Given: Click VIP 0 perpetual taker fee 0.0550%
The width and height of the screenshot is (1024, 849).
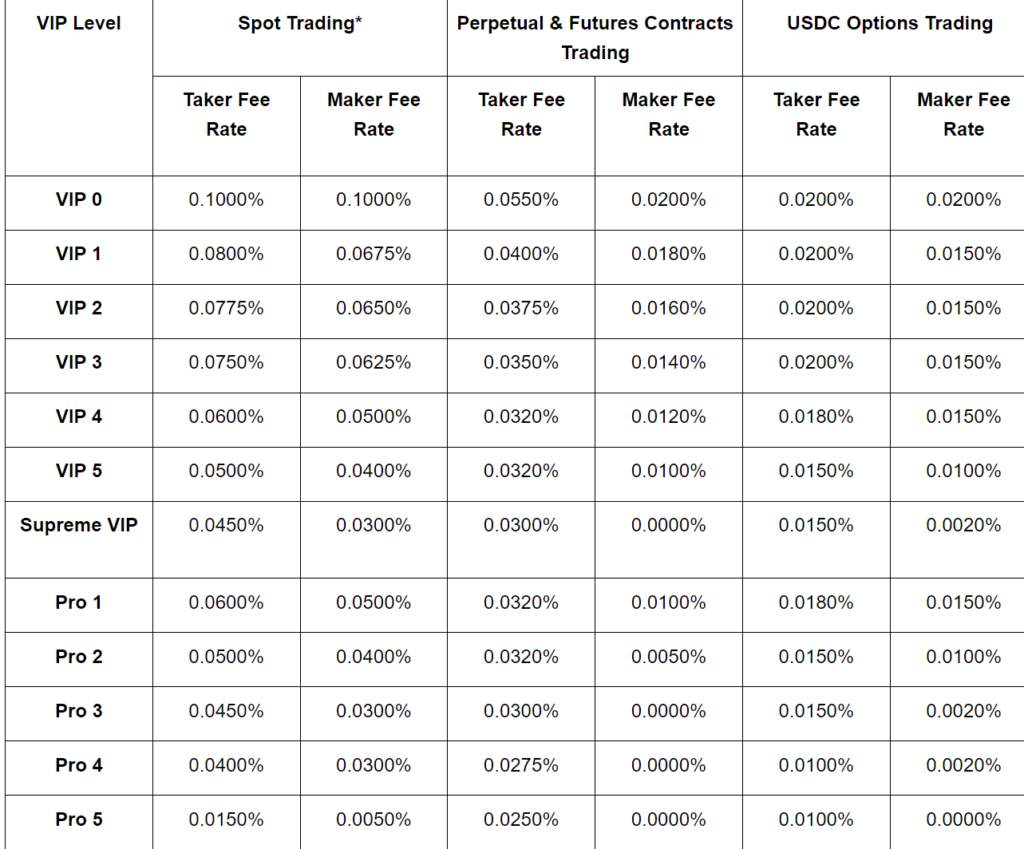Looking at the screenshot, I should [x=521, y=199].
